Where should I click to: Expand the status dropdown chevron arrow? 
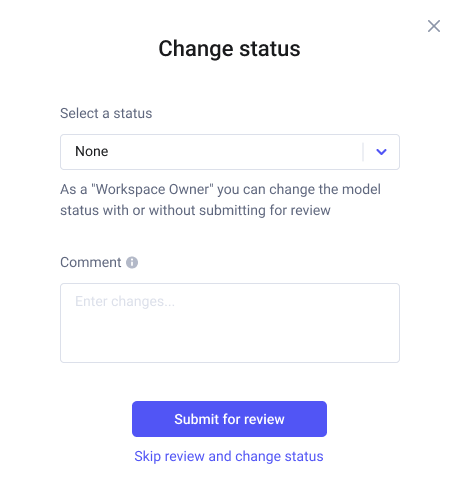click(x=381, y=152)
